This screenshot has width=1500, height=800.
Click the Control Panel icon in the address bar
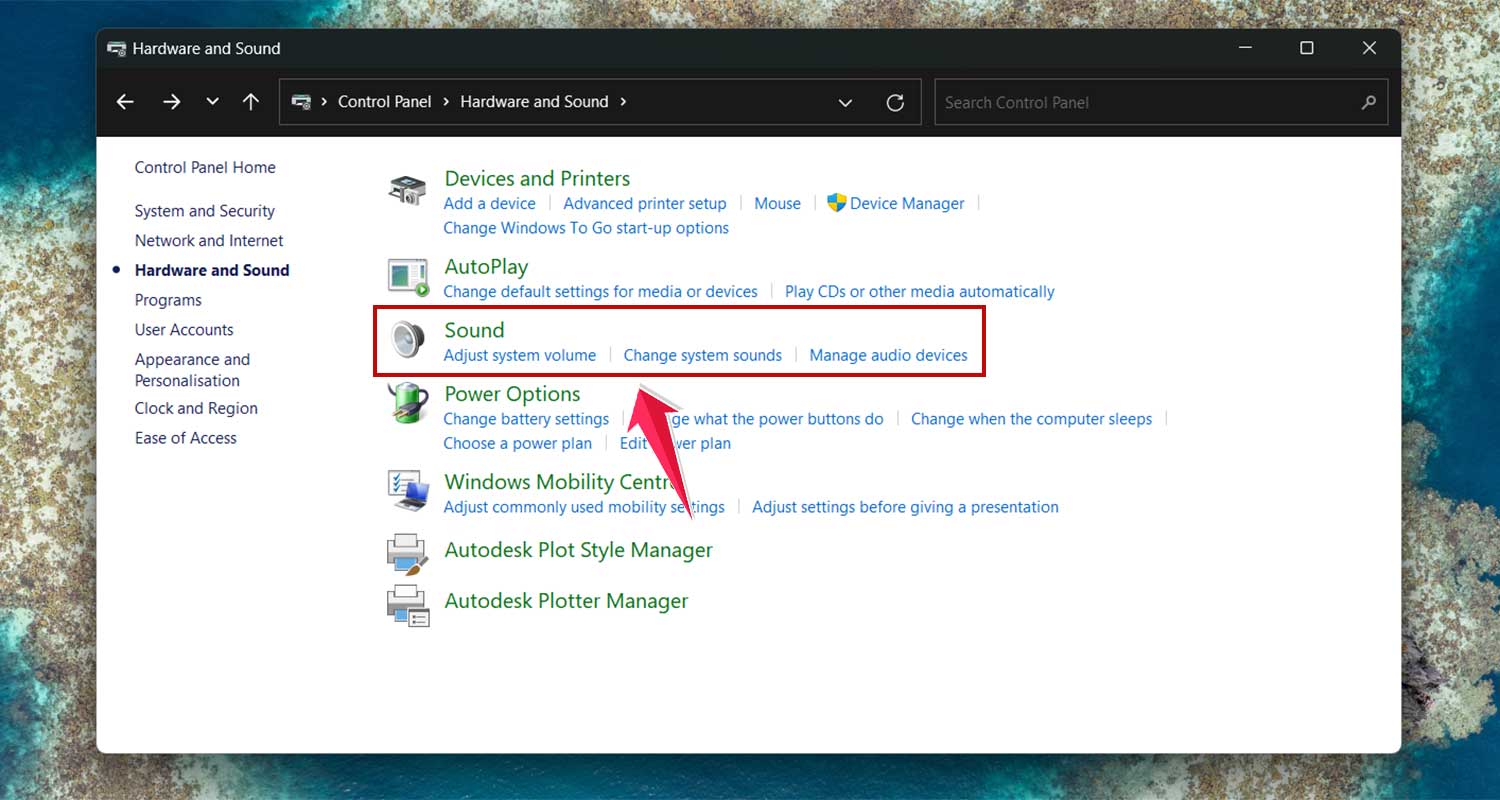(x=303, y=101)
